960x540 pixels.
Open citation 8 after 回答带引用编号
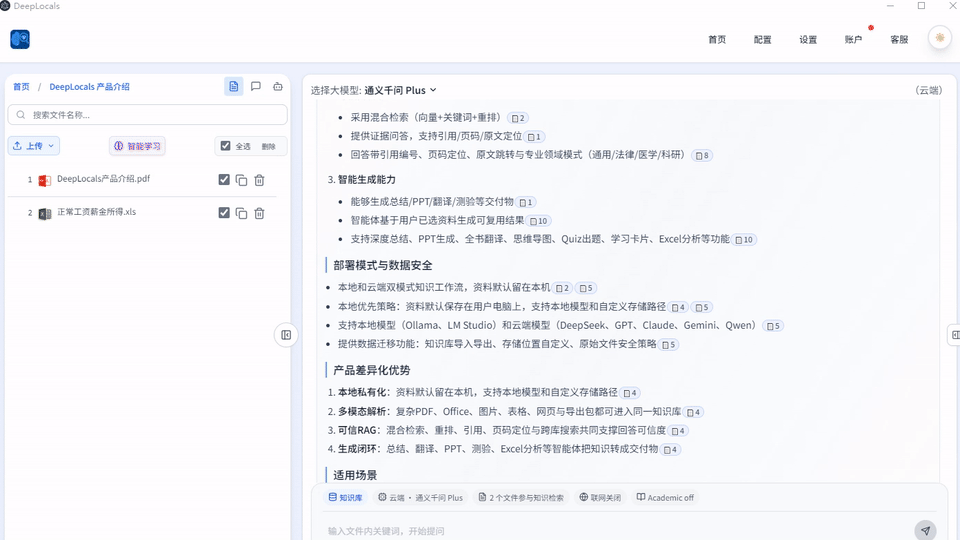(702, 156)
